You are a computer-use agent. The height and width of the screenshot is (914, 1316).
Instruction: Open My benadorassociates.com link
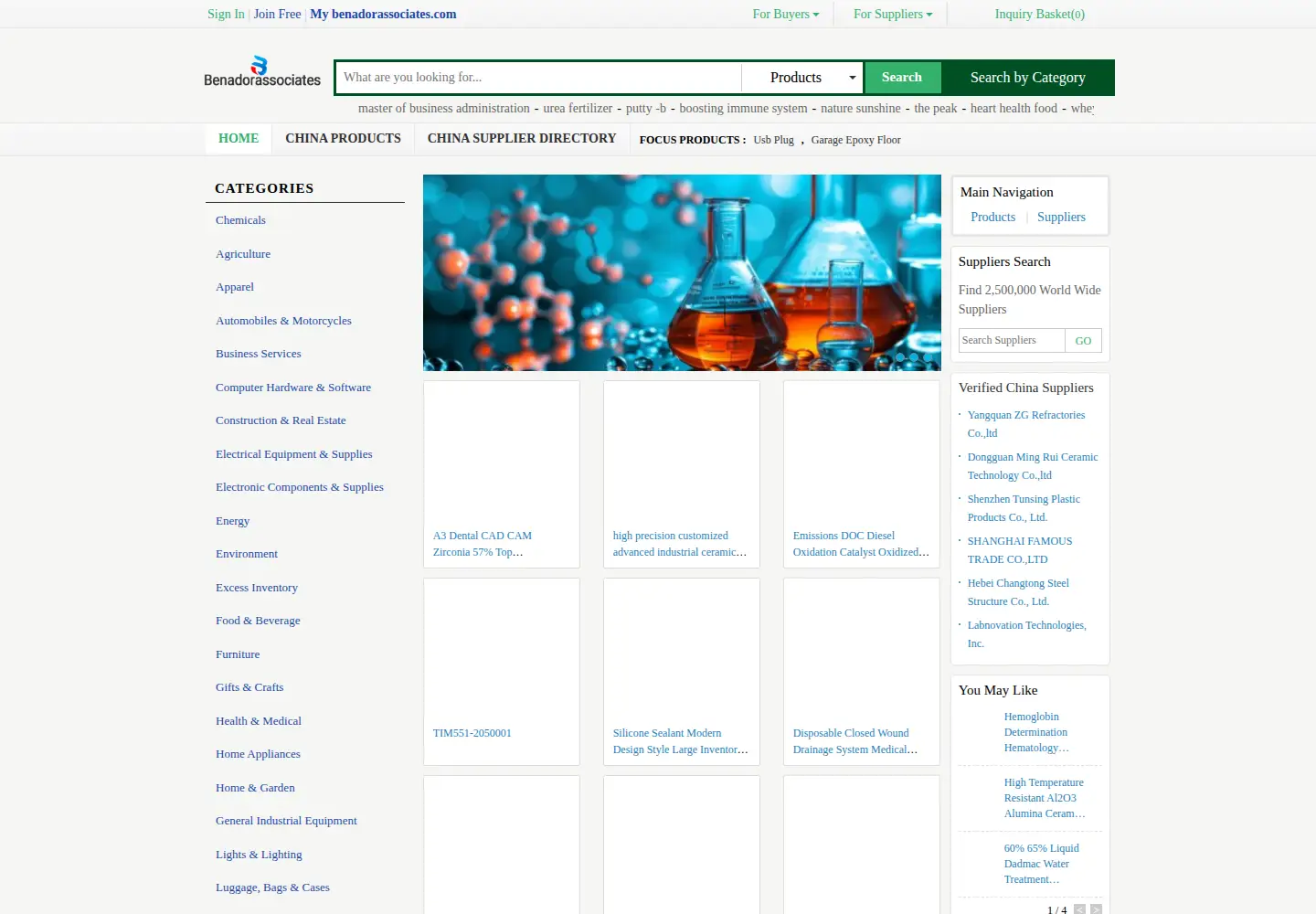click(x=383, y=14)
